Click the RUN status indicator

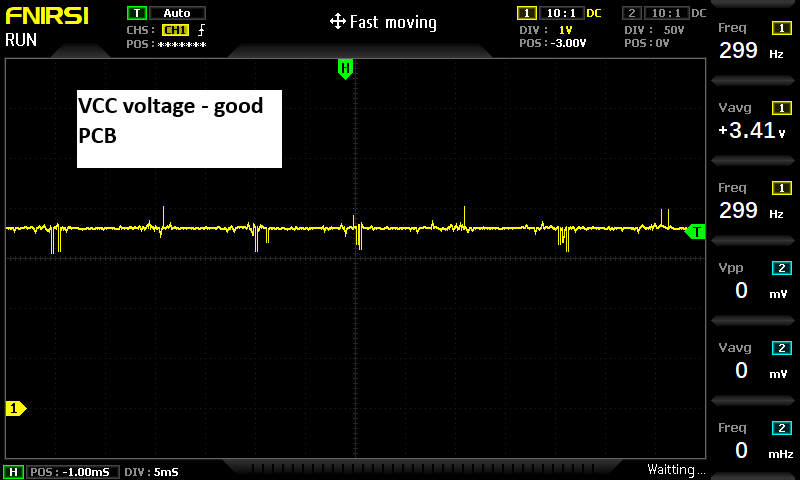point(21,40)
